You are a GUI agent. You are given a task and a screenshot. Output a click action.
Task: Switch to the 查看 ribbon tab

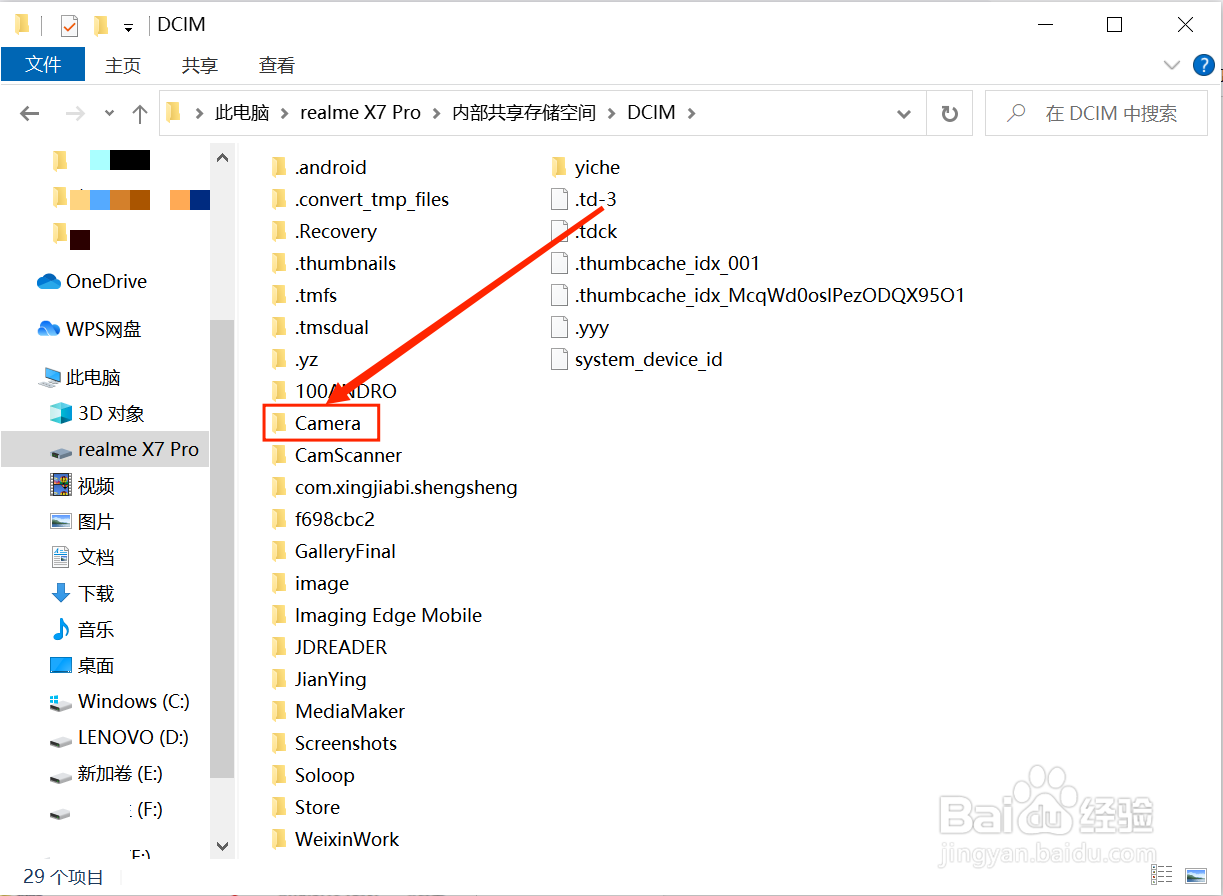[277, 65]
